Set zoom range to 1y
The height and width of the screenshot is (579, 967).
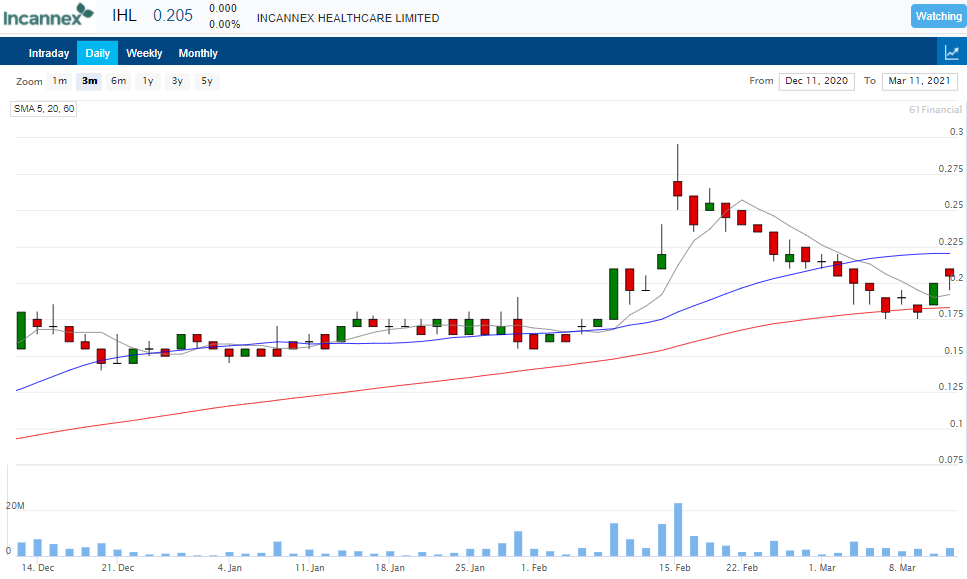click(x=148, y=81)
